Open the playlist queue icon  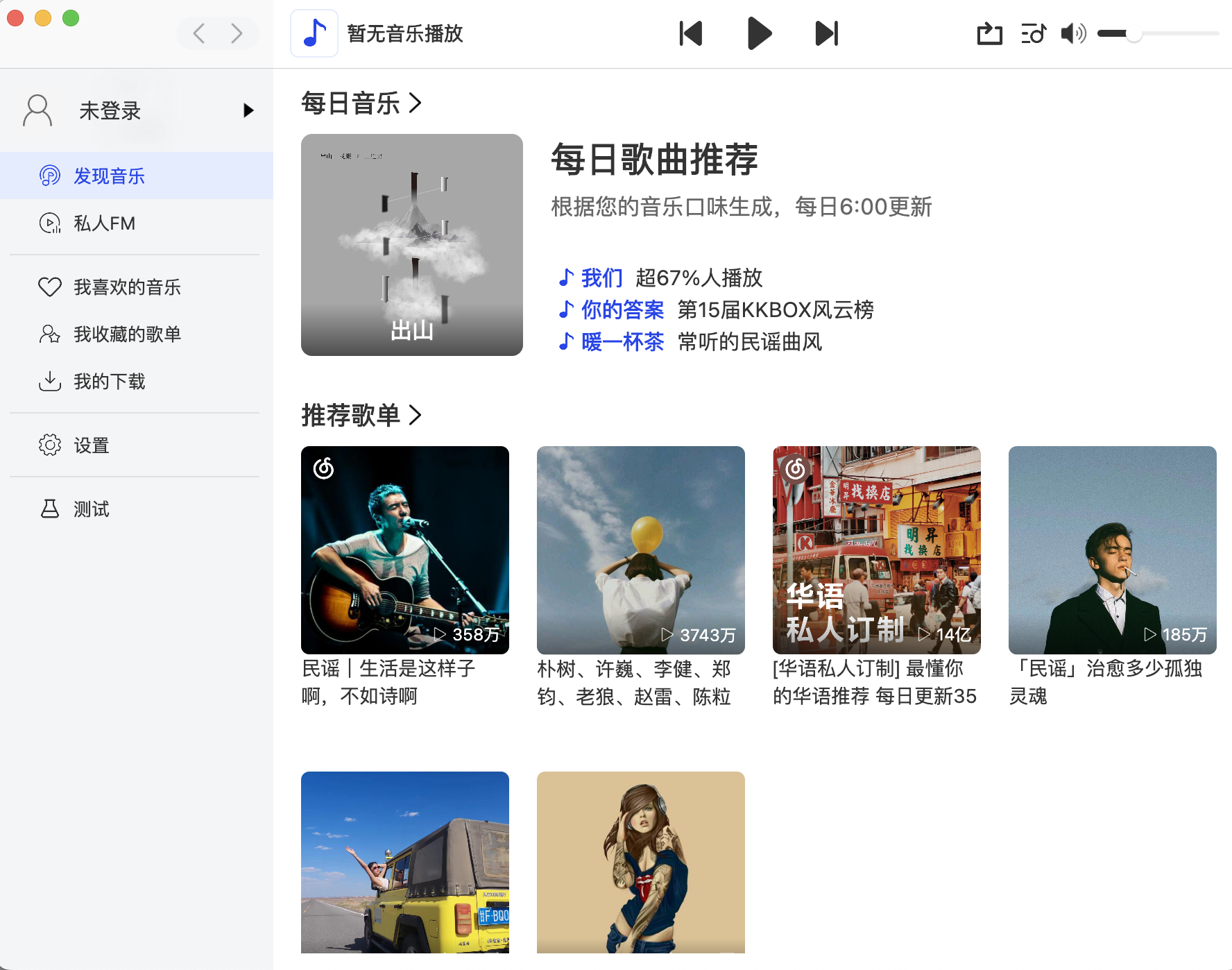pyautogui.click(x=1034, y=33)
